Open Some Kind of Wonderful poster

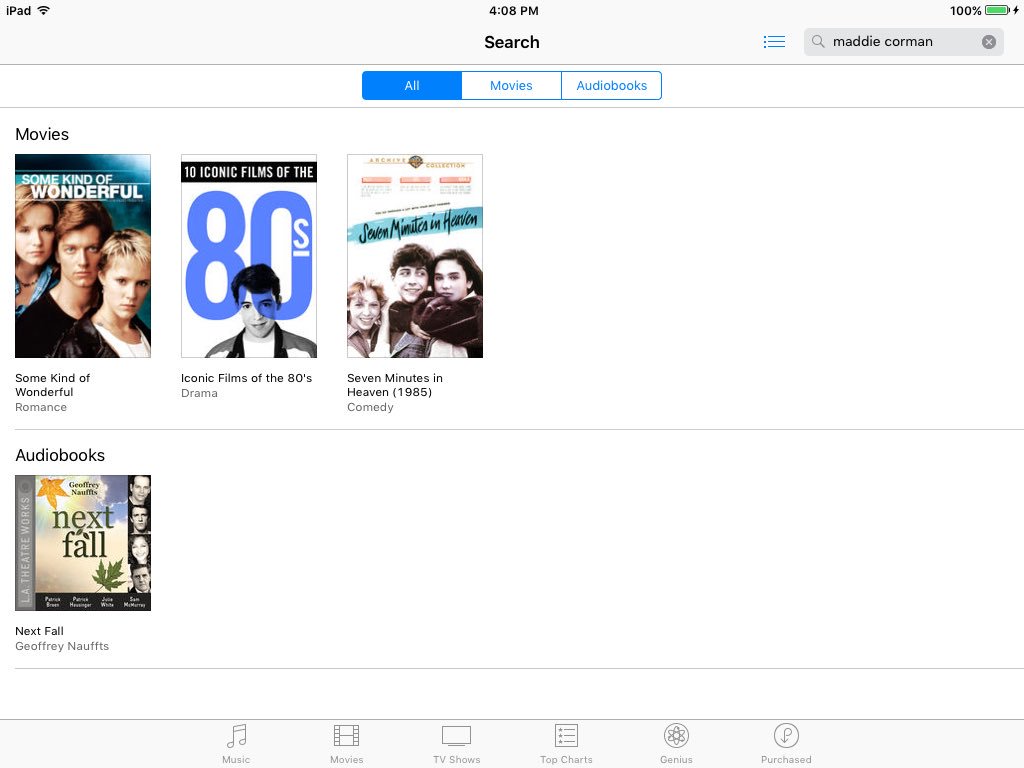(83, 256)
